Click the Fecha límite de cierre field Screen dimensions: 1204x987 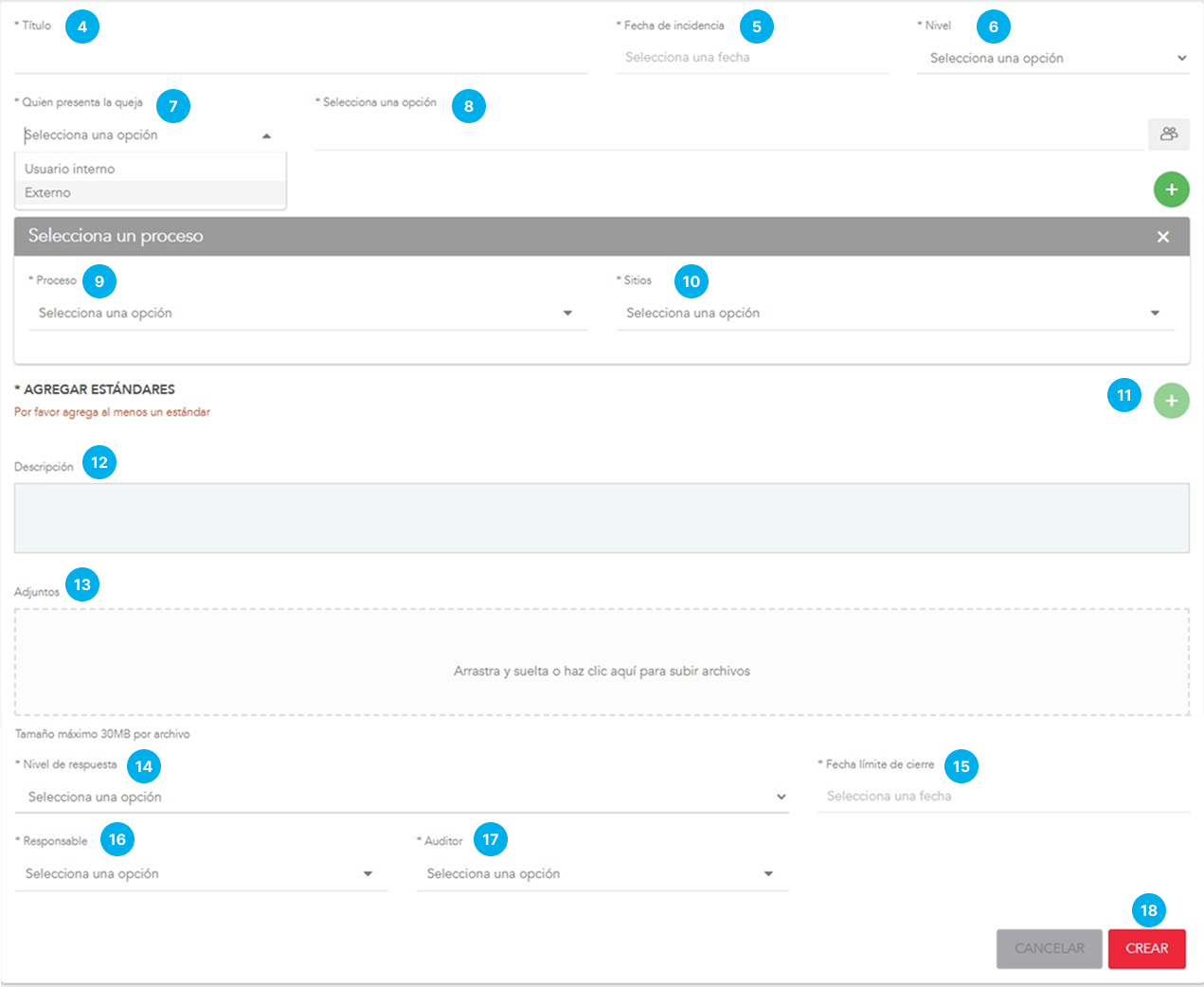pyautogui.click(x=1002, y=797)
